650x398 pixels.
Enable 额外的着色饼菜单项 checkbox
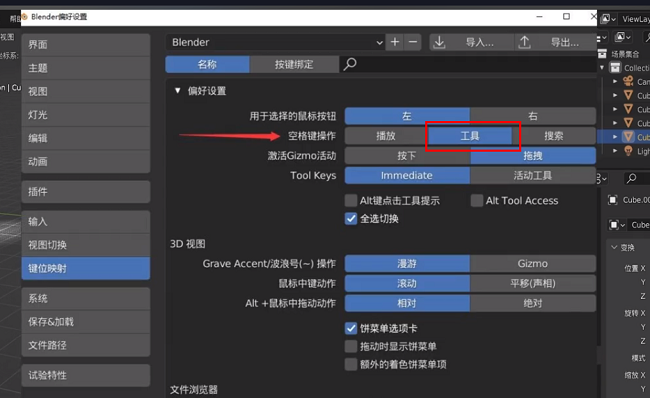click(351, 364)
